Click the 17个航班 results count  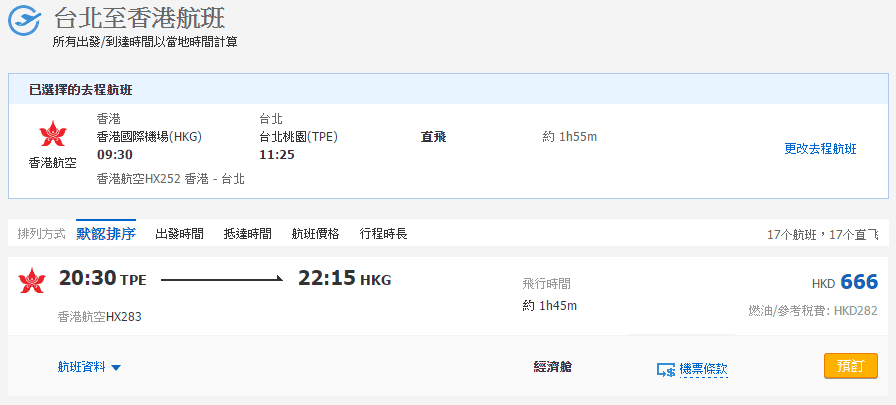pyautogui.click(x=793, y=235)
